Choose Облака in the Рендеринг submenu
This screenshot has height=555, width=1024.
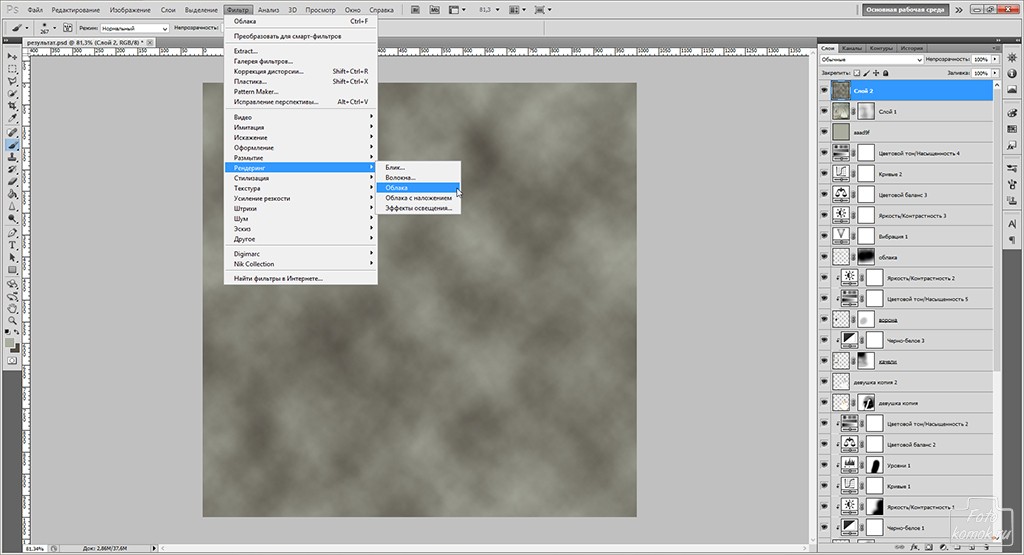click(x=418, y=187)
